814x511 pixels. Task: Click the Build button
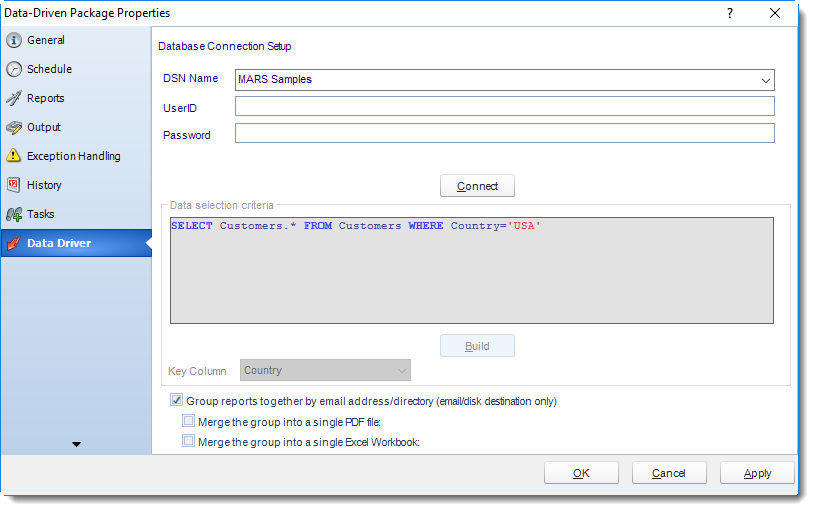click(477, 346)
